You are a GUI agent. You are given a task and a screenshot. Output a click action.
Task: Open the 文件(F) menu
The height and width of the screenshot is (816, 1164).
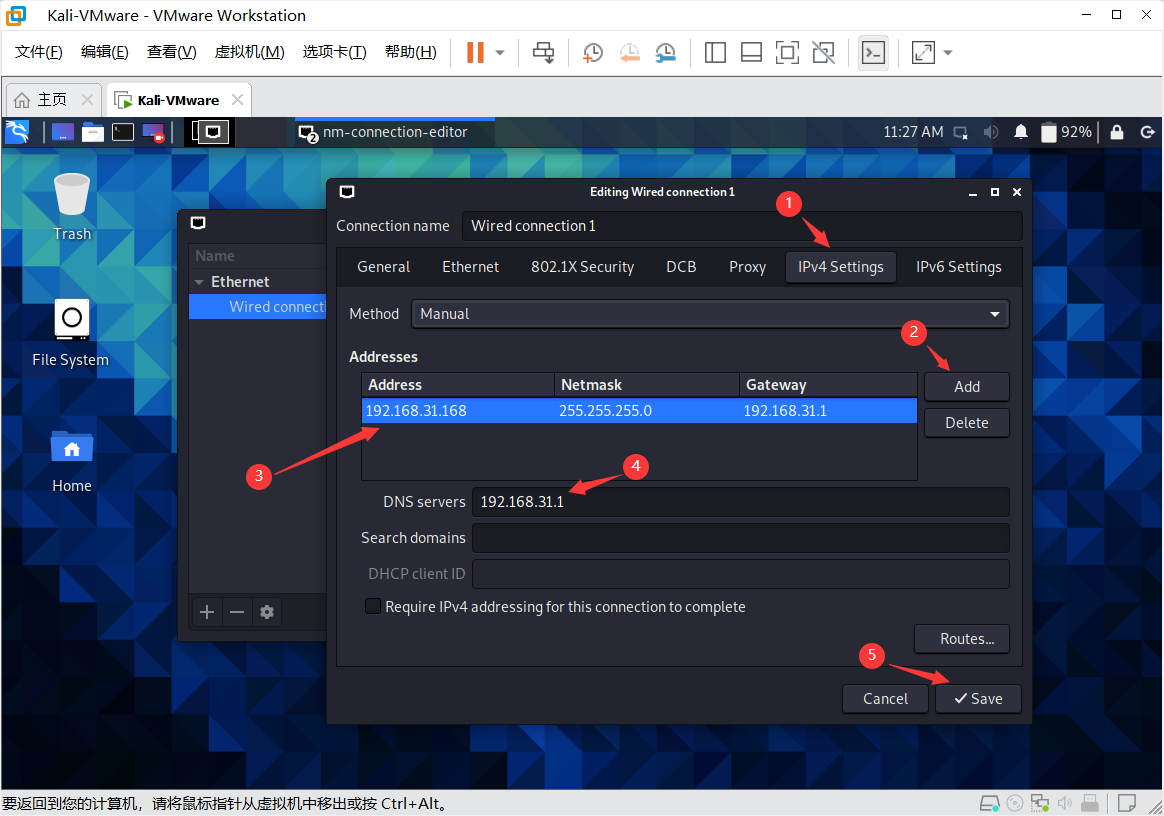39,52
